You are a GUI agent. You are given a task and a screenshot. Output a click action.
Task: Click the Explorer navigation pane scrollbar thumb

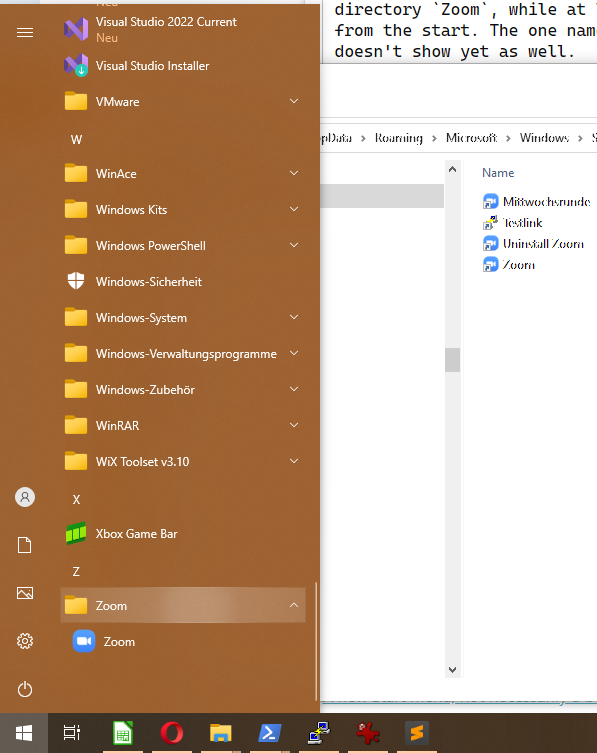point(452,360)
